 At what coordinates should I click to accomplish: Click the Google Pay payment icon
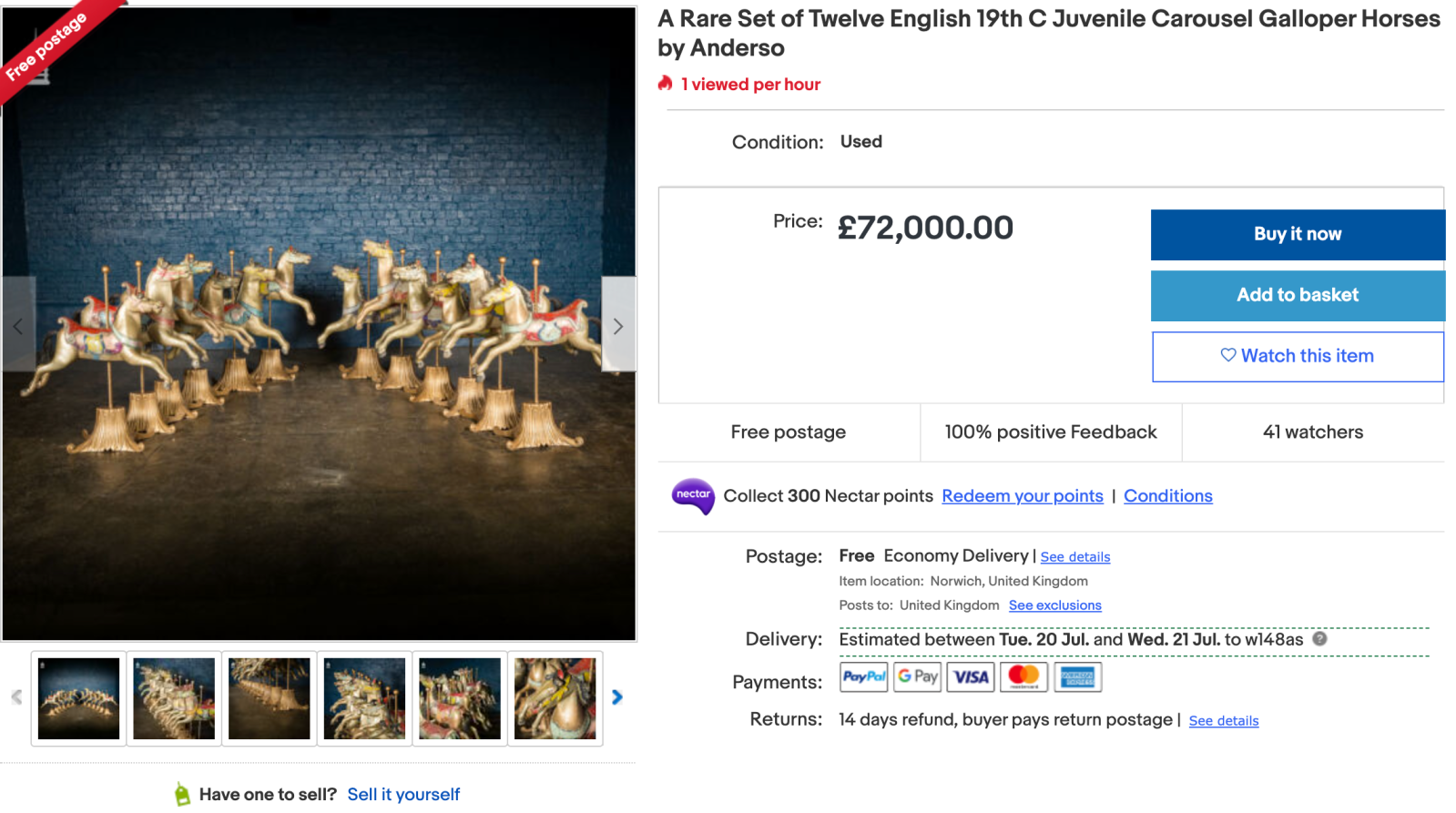917,677
